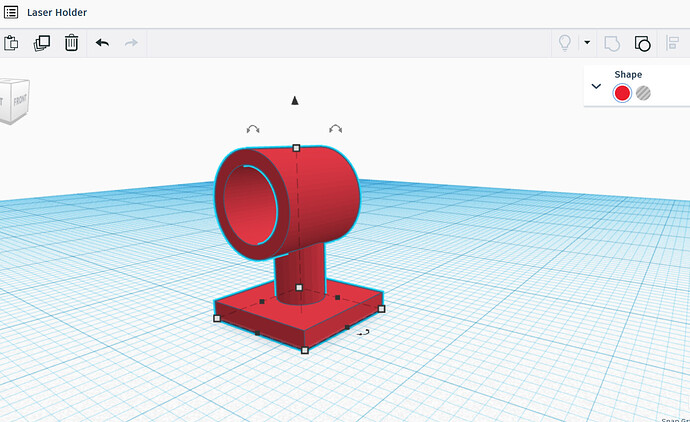Open the designs list menu icon
The image size is (690, 422).
coord(11,12)
